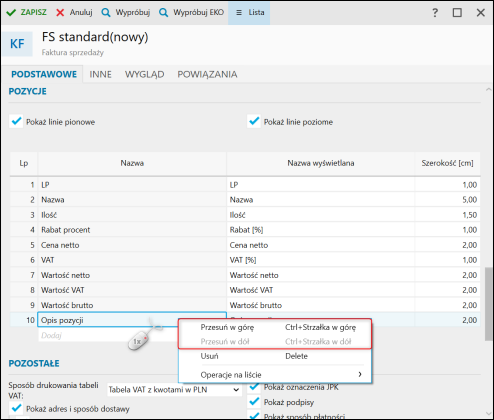The image size is (494, 420).
Task: Switch to the WYGLĄD tab
Action: 144,74
